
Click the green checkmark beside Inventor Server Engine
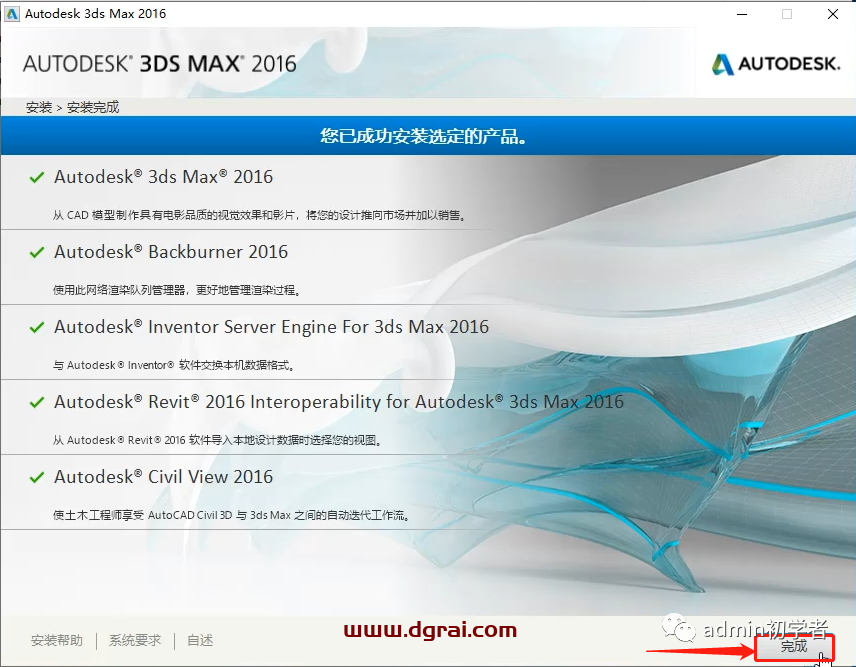37,327
